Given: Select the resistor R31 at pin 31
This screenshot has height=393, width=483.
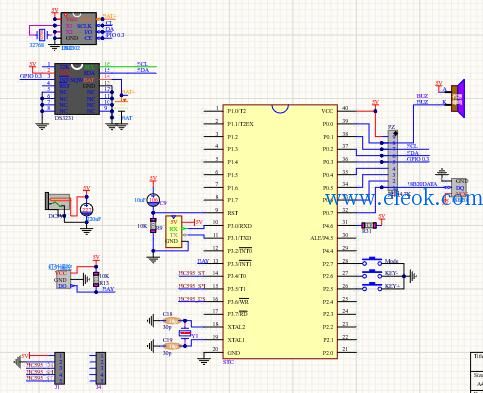Looking at the screenshot, I should pyautogui.click(x=369, y=226).
